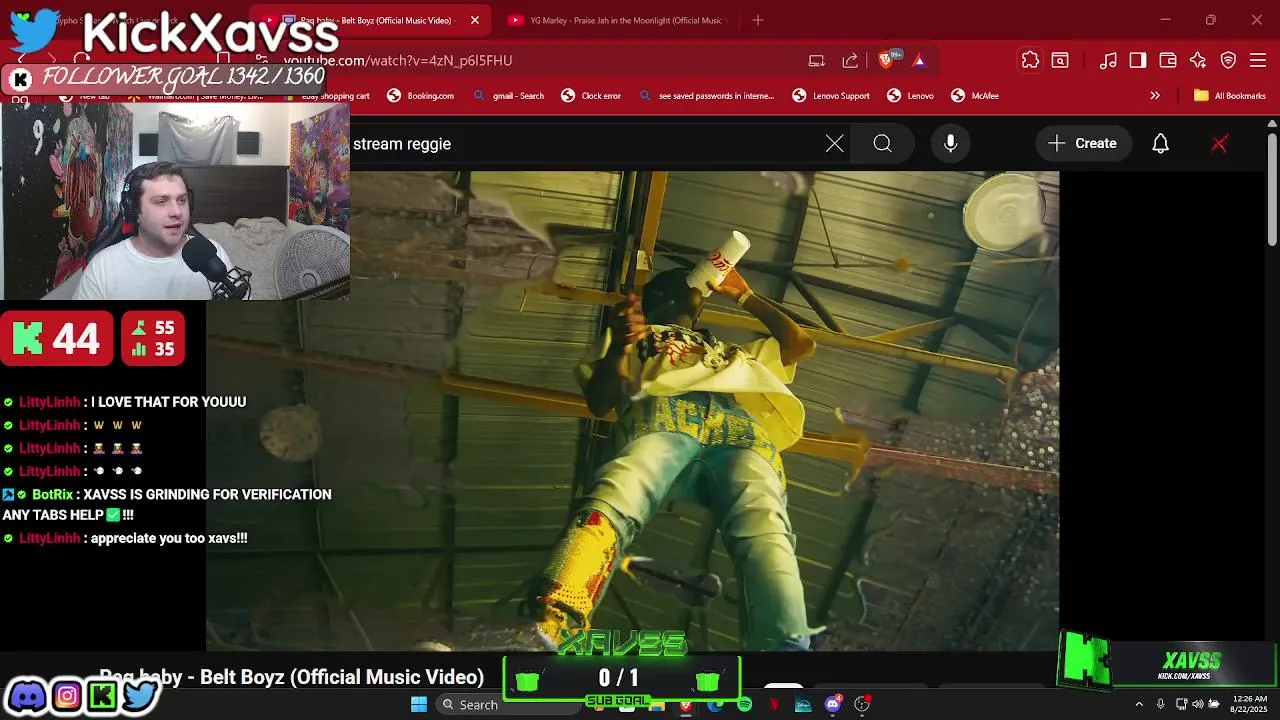Open volume control in tray
Image resolution: width=1280 pixels, height=720 pixels.
coord(1197,704)
